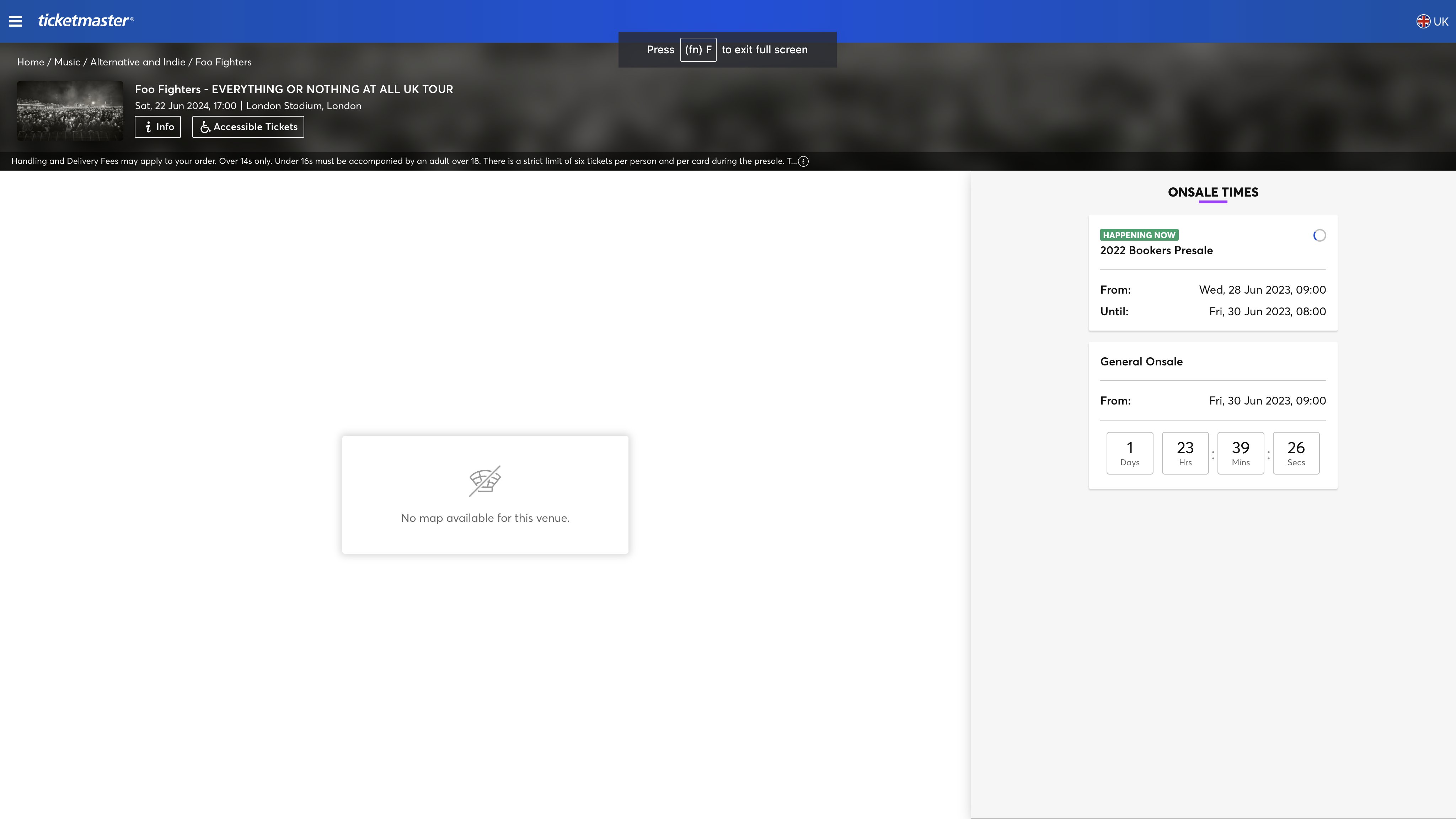Click the ticketmaster logo
Viewport: 1456px width, 819px height.
pos(86,21)
